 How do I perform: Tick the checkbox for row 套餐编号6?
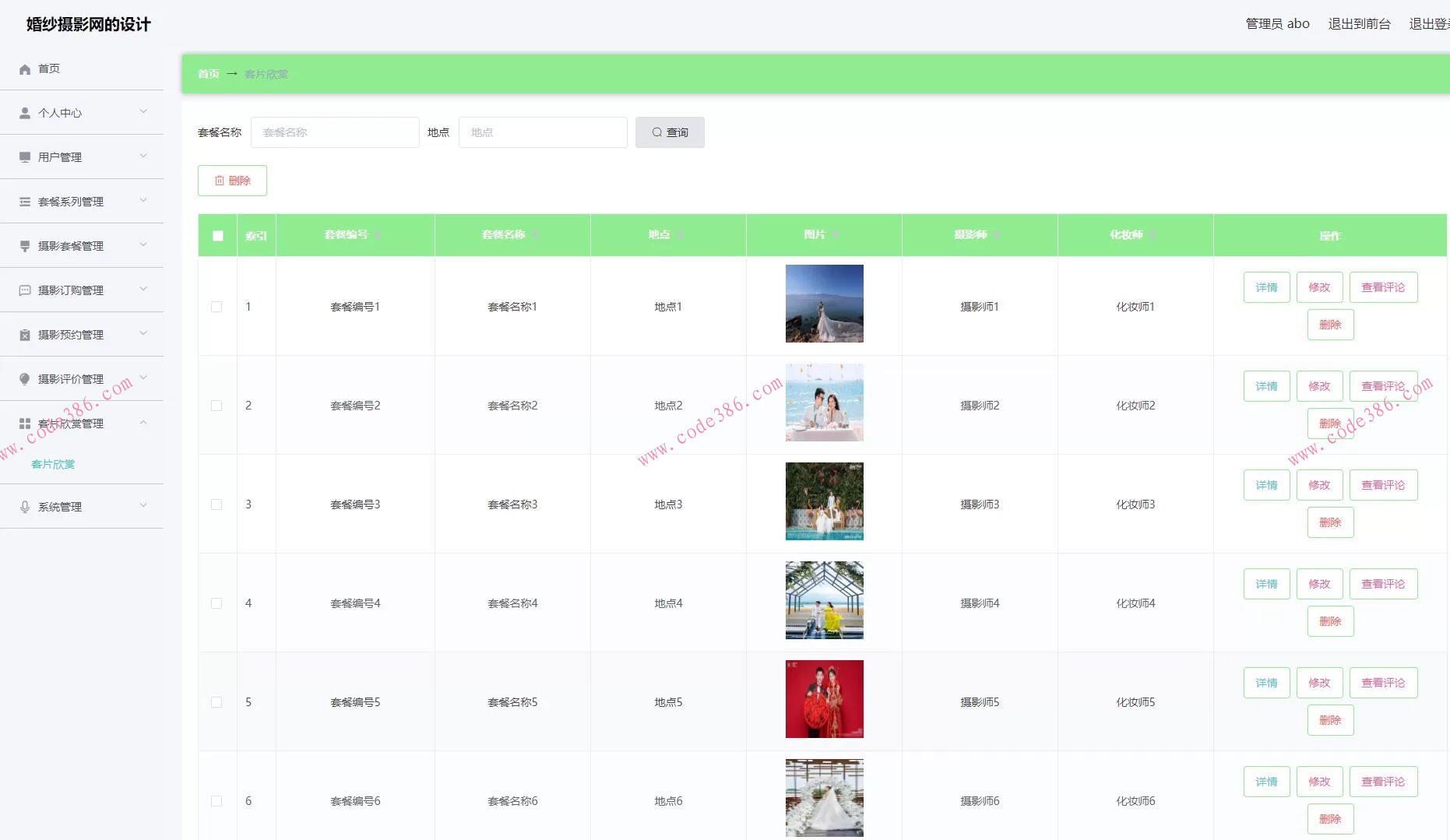point(216,801)
